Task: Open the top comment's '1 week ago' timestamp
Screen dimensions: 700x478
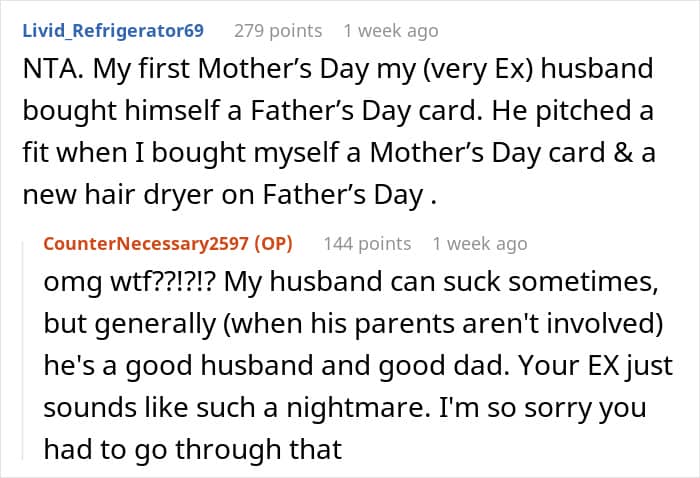Action: [391, 31]
